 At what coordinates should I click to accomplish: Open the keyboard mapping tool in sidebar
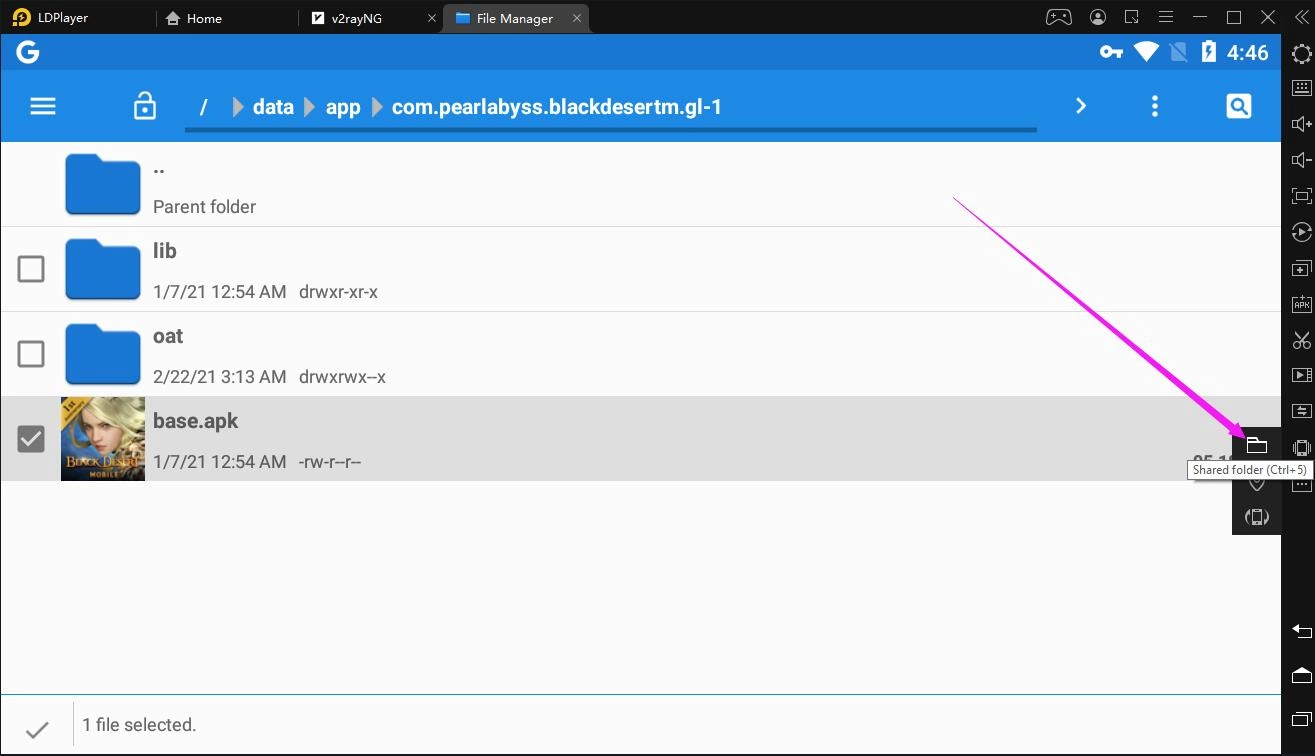pyautogui.click(x=1301, y=88)
